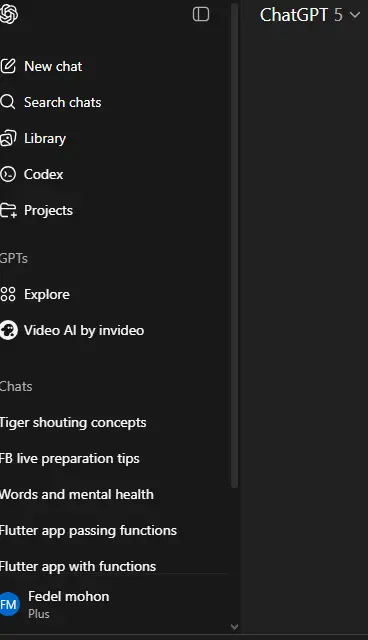
Task: Open Video AI by invideo avatar icon
Action: tap(9, 330)
